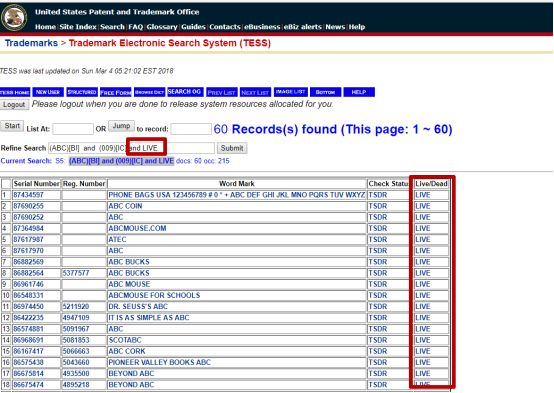This screenshot has height=393, width=554.
Task: Open registration number 4947109
Action: (76, 318)
